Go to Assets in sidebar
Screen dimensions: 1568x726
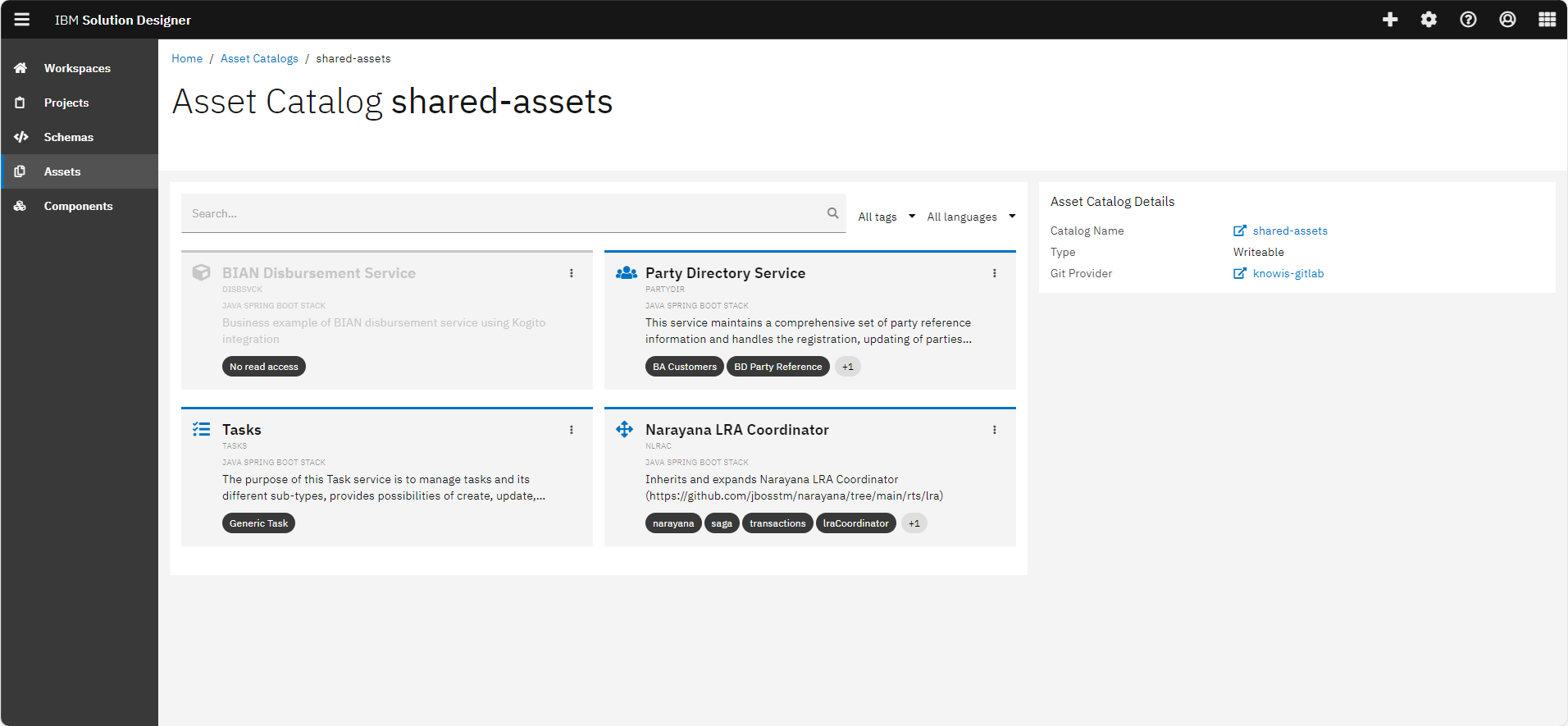(79, 171)
